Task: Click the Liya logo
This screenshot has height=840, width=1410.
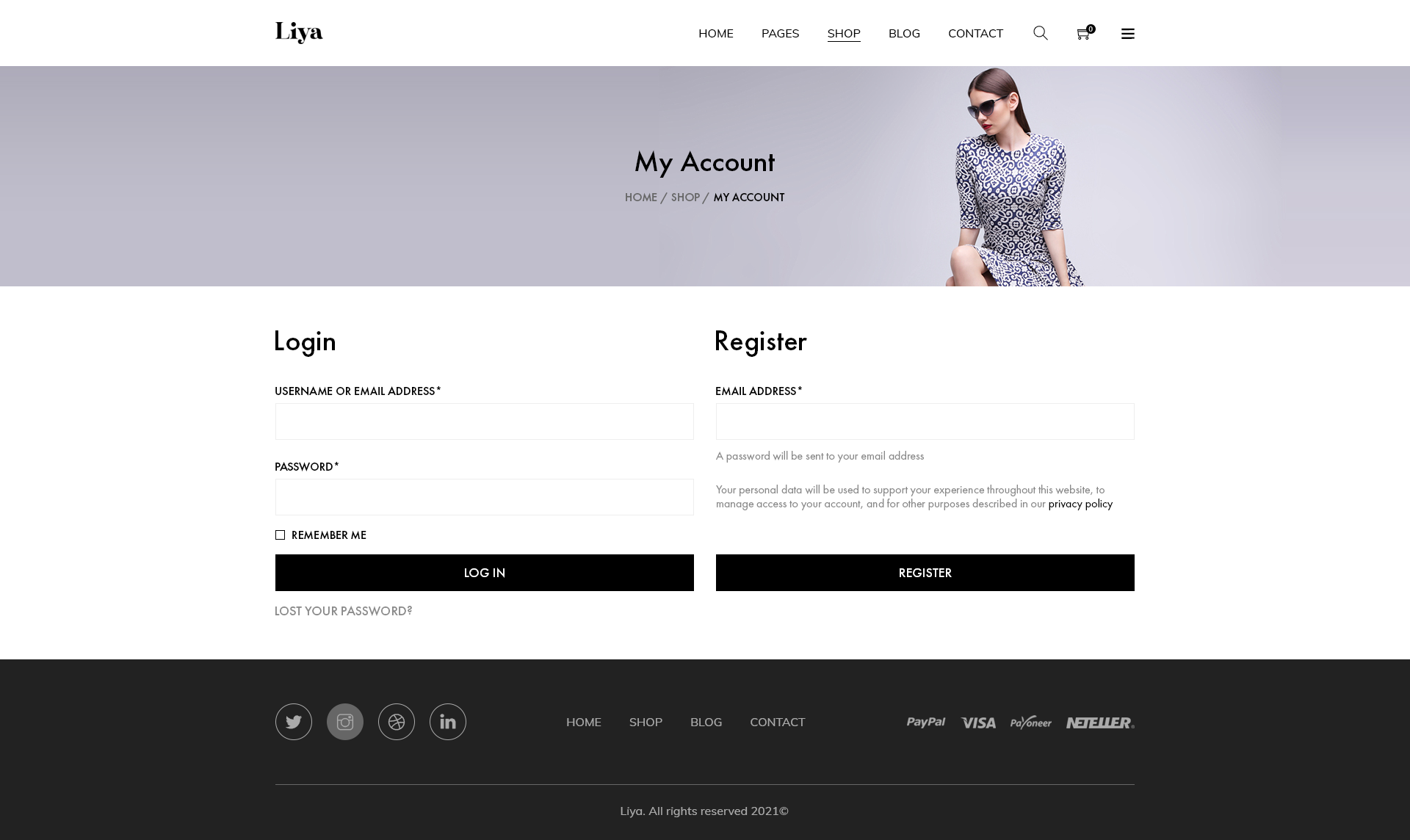Action: [x=298, y=32]
